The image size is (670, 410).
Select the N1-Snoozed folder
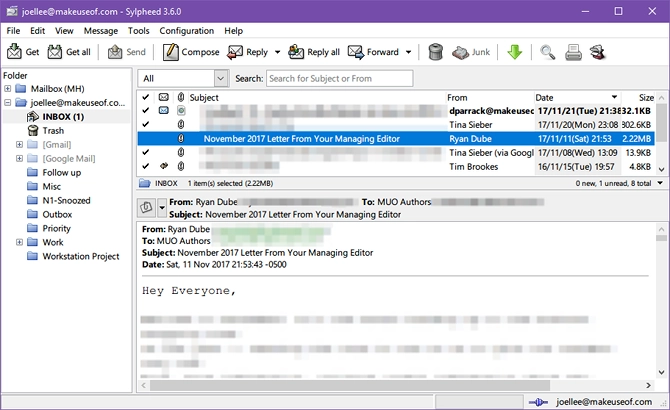click(x=66, y=200)
